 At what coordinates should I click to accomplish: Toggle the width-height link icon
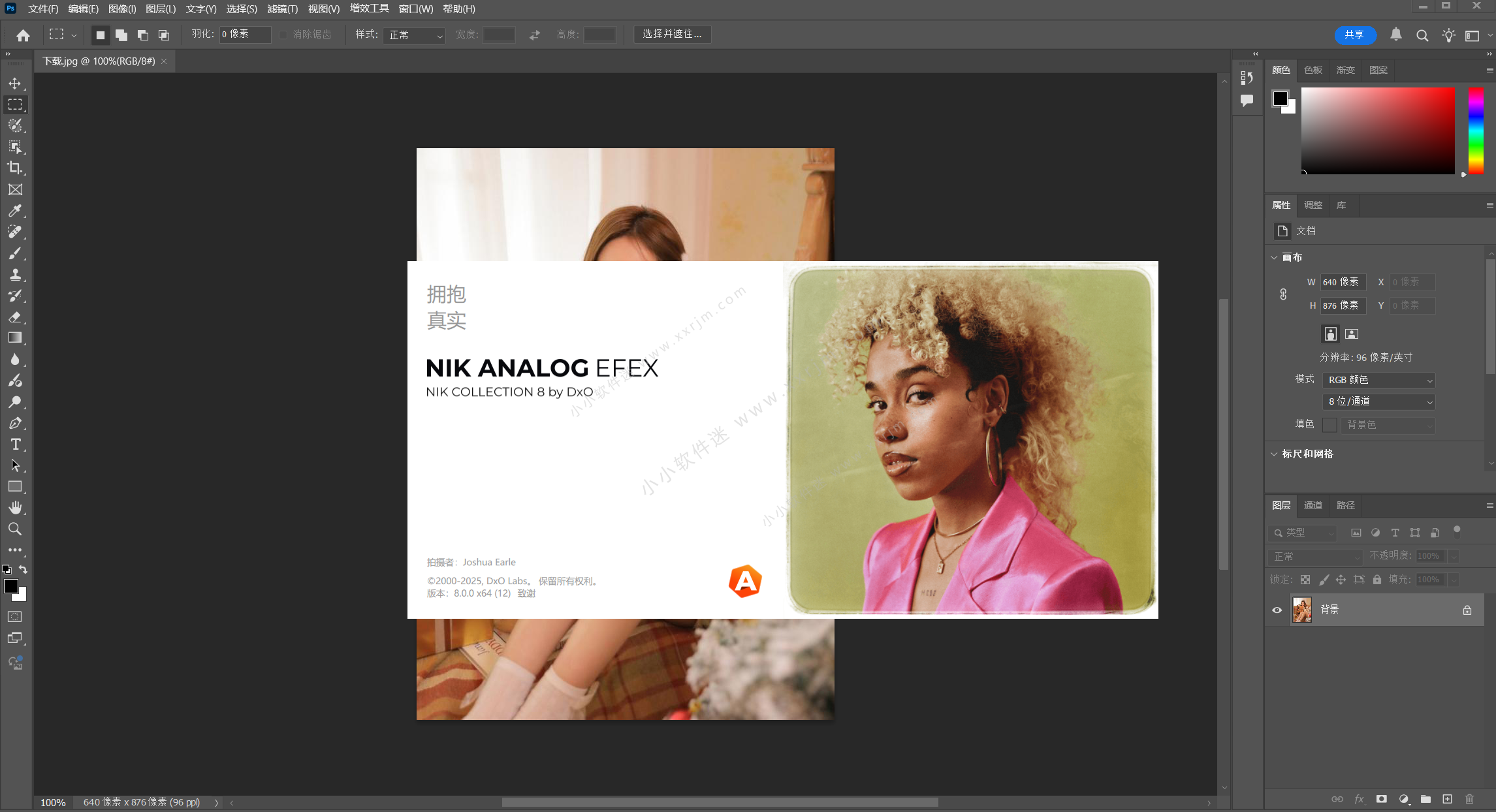[x=1283, y=294]
